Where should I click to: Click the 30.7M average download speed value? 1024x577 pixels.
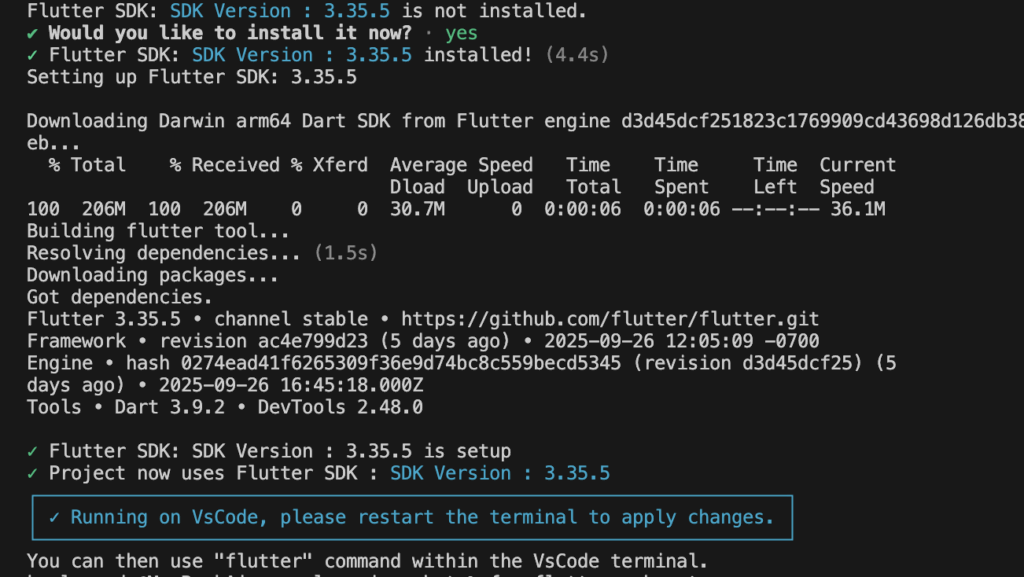click(417, 209)
